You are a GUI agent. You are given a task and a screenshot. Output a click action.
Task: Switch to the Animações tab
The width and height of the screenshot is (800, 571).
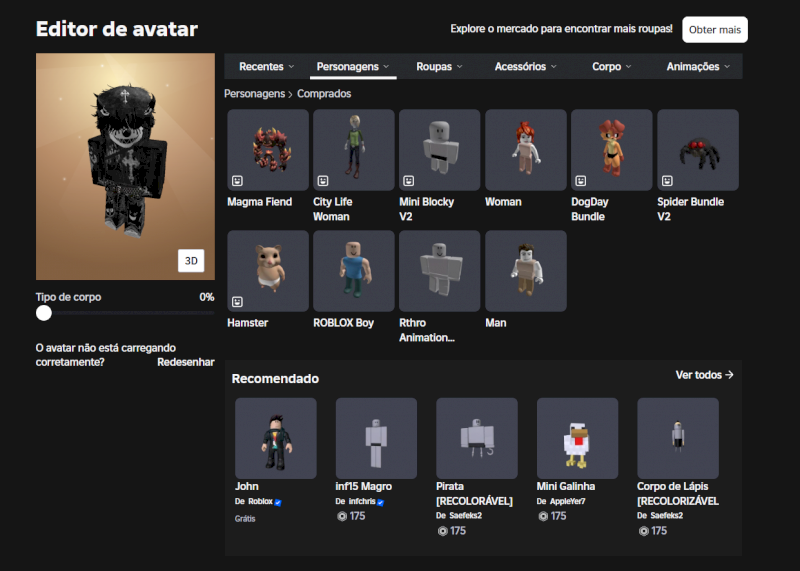tap(697, 67)
